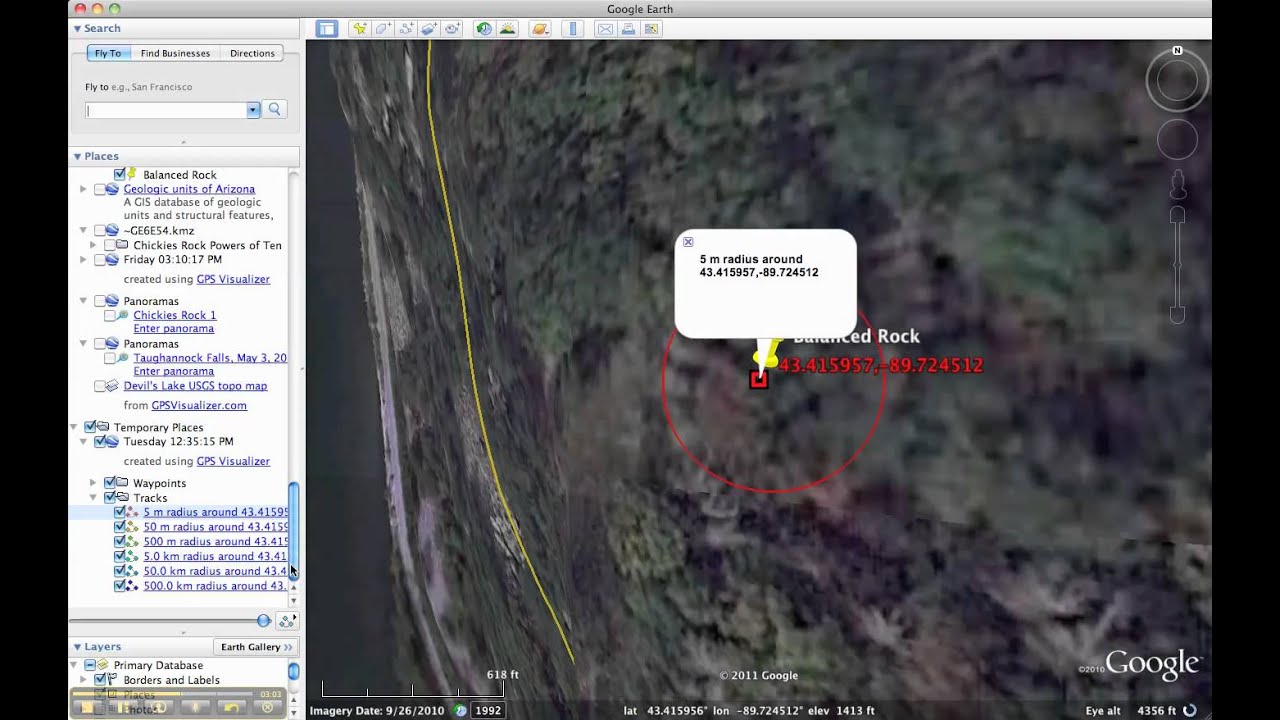
Task: Click the Fly to search input field
Action: point(166,110)
